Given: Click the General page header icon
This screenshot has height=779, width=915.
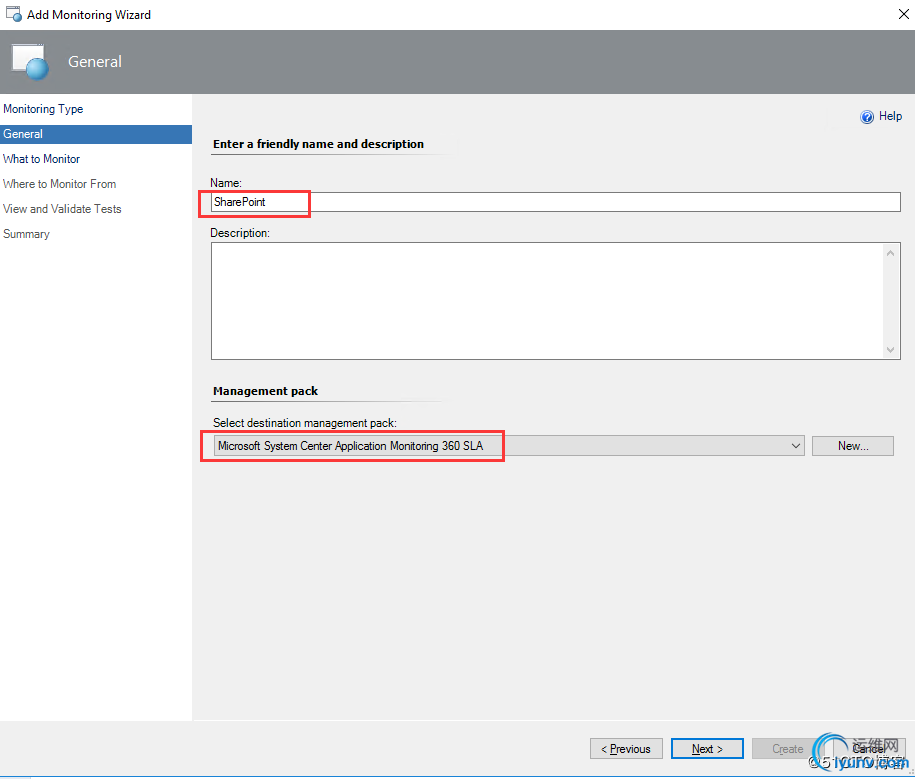Looking at the screenshot, I should coord(30,61).
